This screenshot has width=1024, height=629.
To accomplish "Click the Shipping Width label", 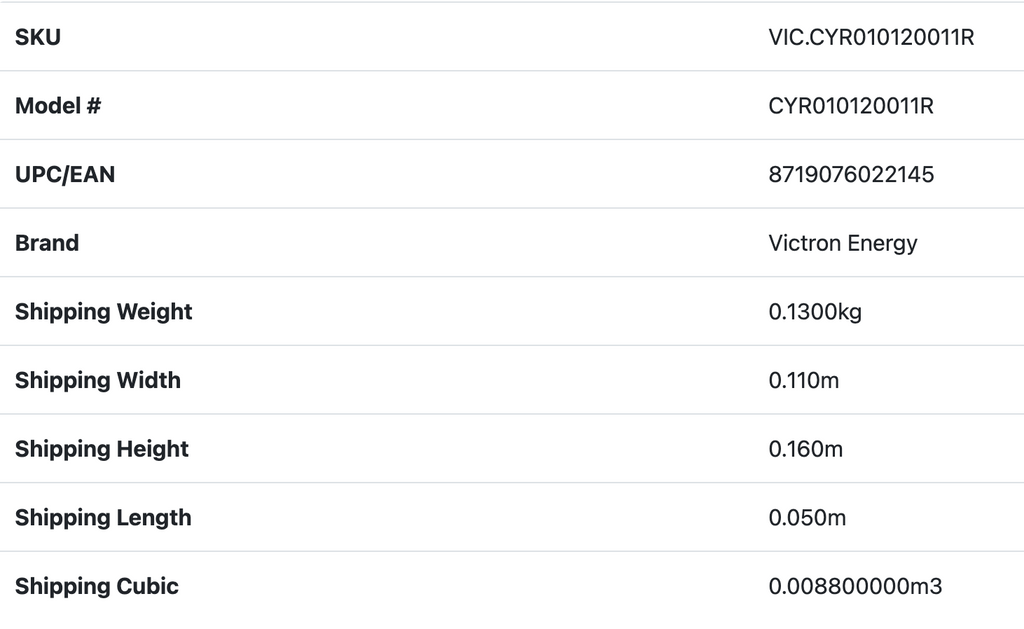I will 98,380.
